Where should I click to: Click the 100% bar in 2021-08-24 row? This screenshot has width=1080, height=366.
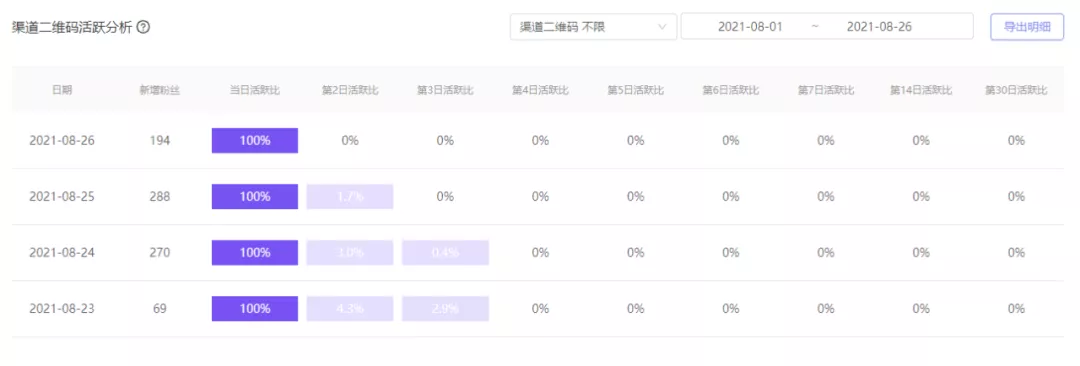[255, 253]
